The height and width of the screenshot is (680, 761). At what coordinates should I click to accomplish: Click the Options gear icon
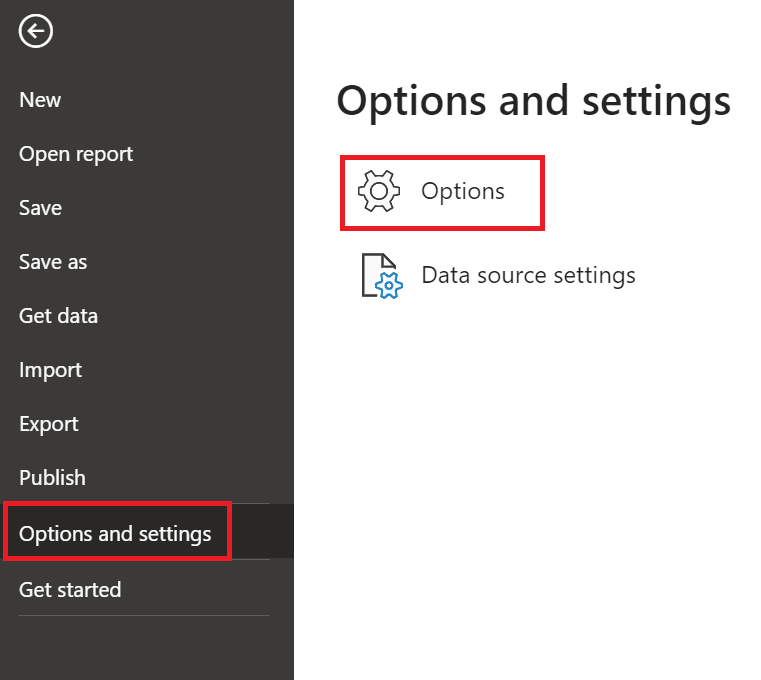point(379,191)
